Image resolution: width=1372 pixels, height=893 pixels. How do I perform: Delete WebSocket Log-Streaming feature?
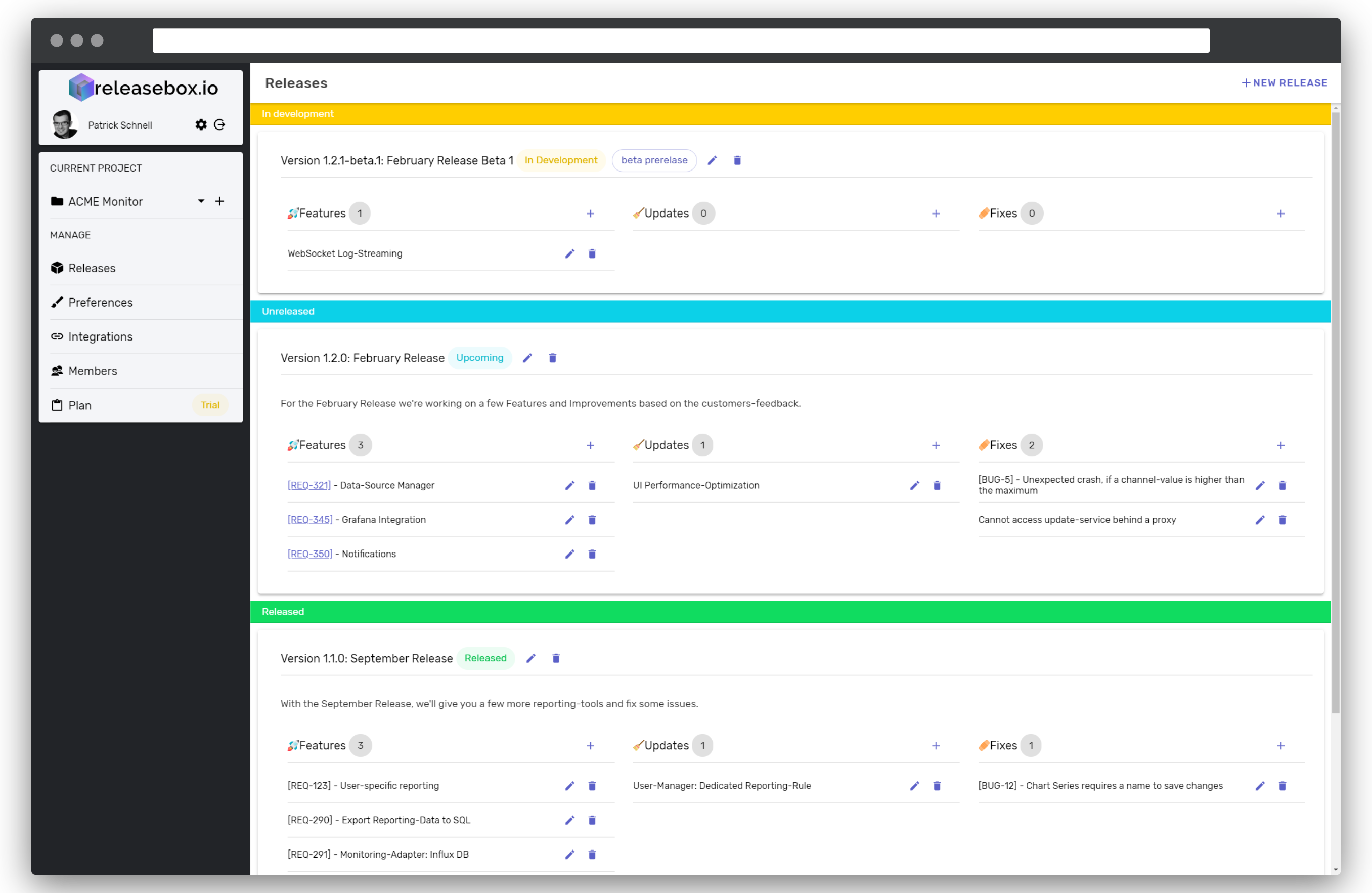592,254
